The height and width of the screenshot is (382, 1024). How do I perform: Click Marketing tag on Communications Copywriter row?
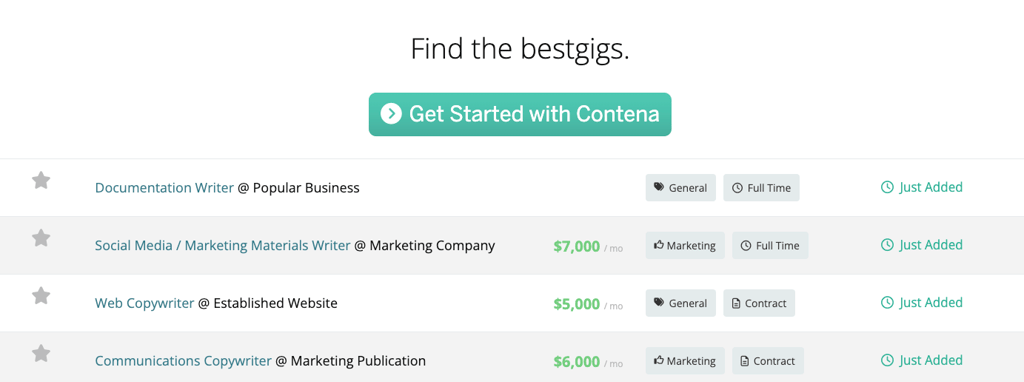685,360
